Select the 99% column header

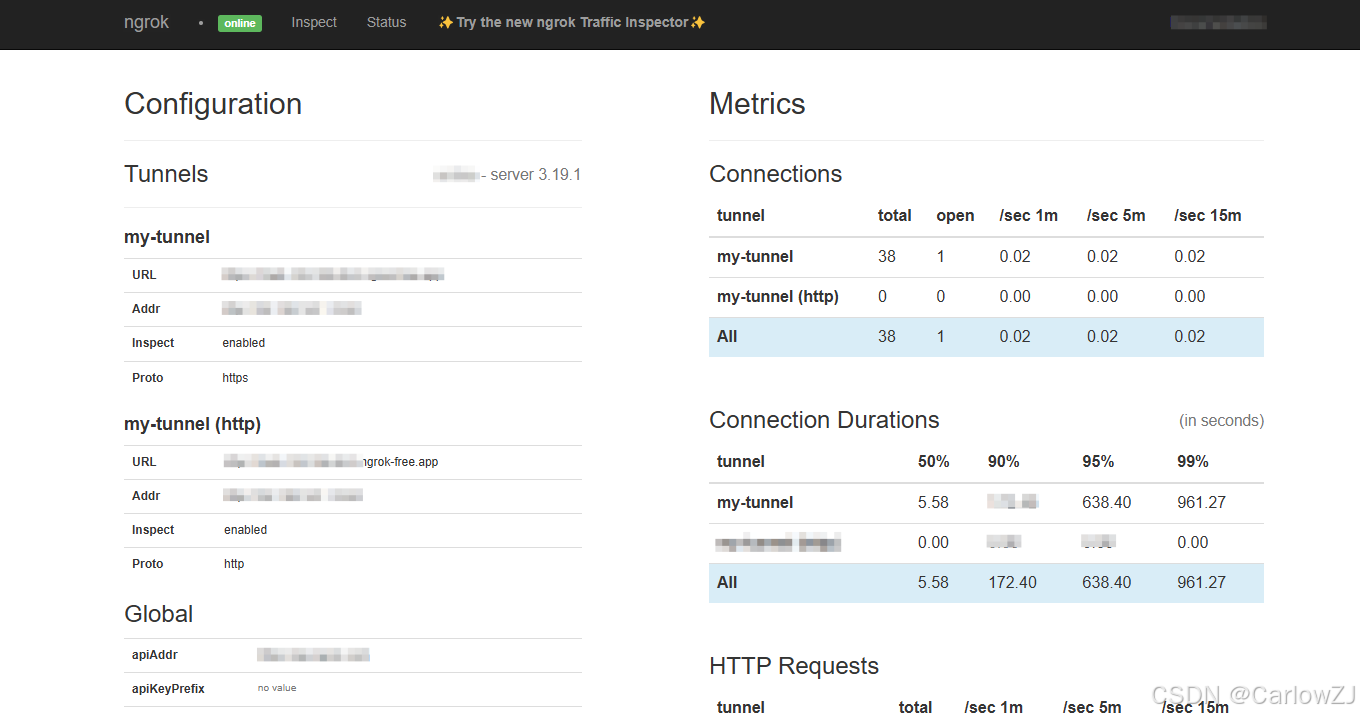coord(1193,462)
